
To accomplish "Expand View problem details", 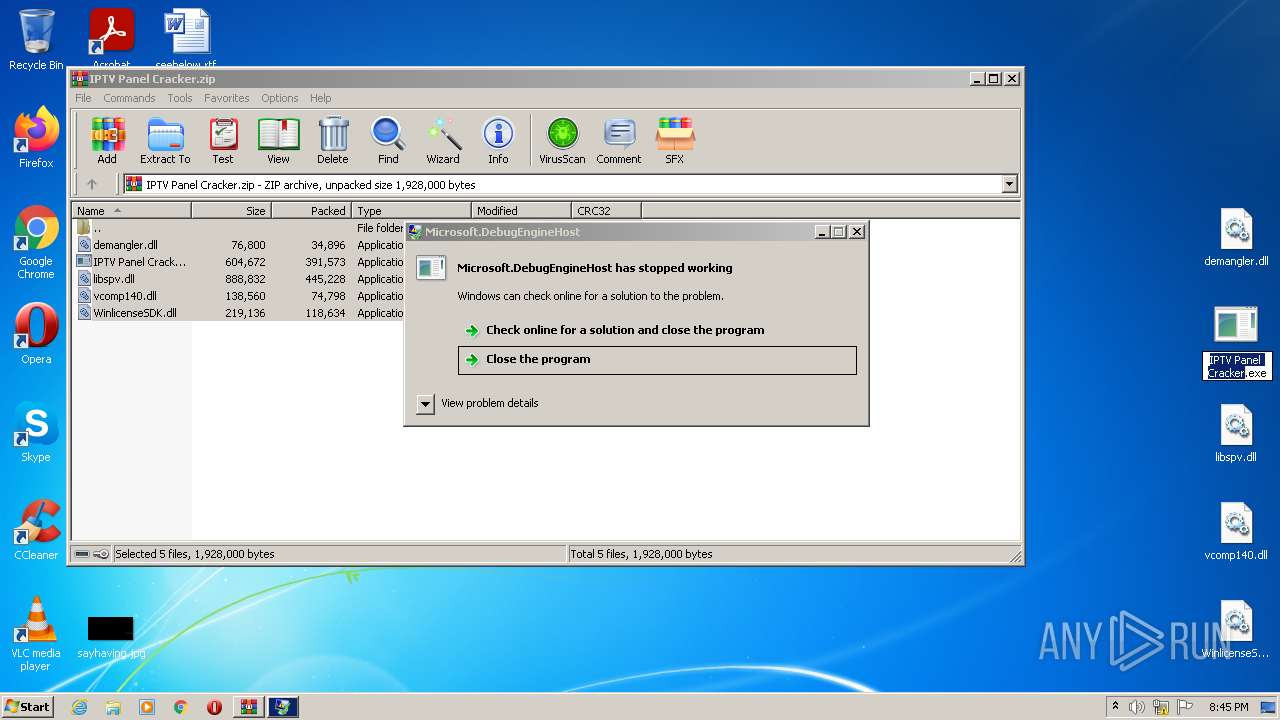I will pos(425,403).
